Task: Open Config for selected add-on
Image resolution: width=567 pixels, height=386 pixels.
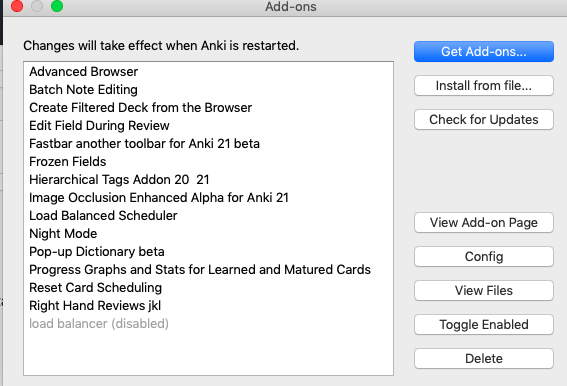Action: pos(483,256)
